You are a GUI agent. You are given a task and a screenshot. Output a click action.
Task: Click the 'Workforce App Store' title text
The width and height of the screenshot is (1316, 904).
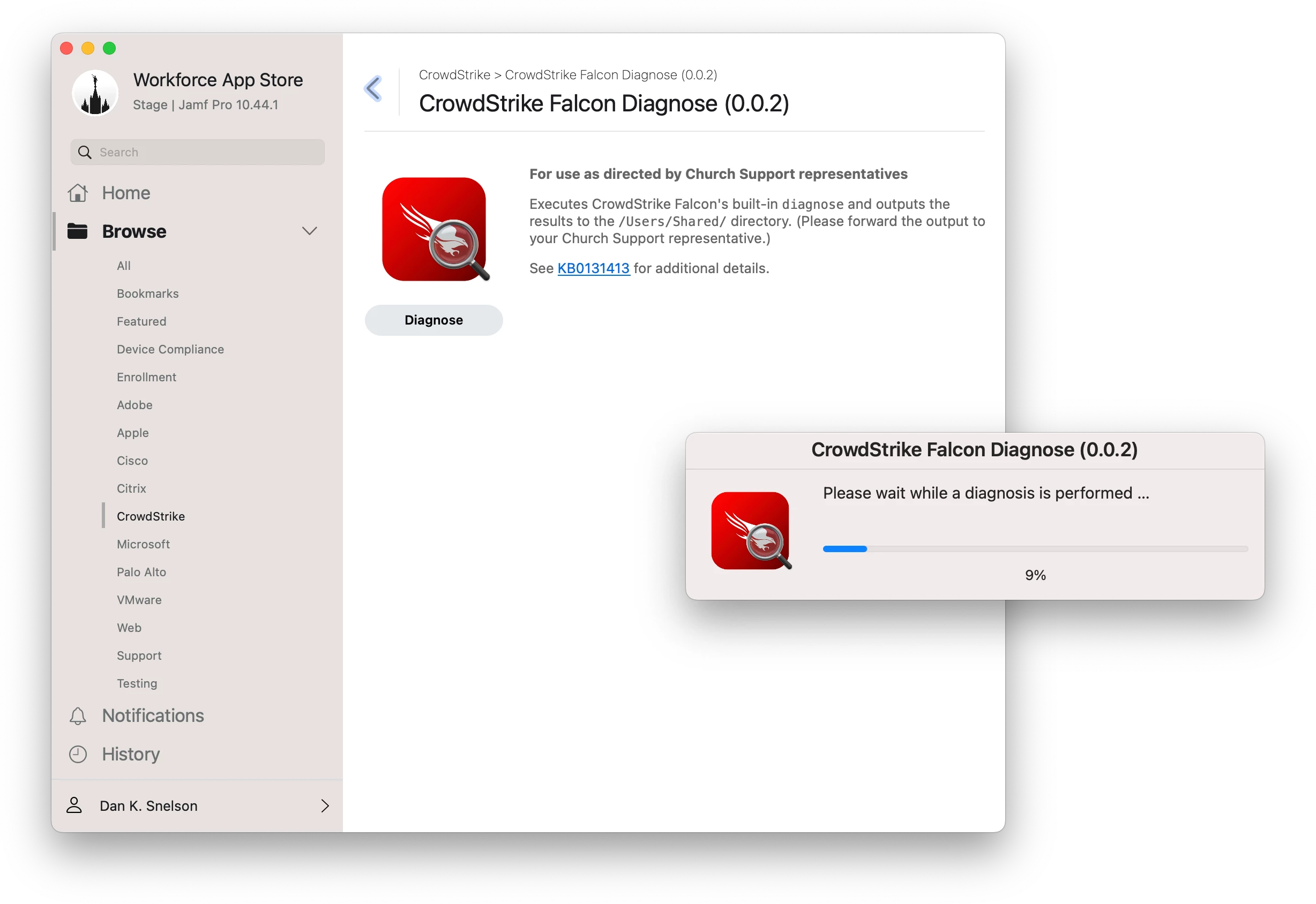click(x=218, y=80)
